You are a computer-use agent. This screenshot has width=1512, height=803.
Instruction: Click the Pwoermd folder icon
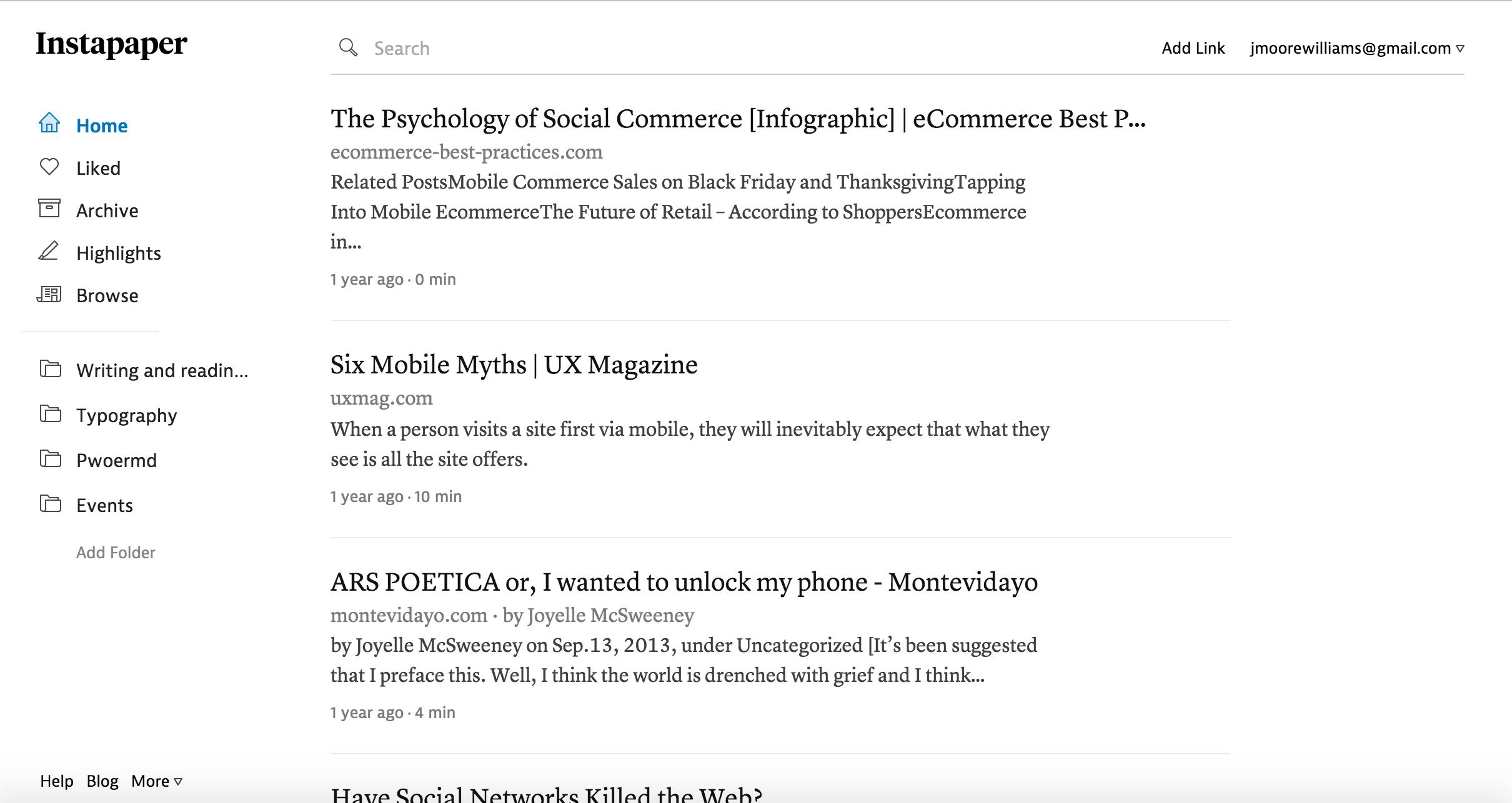(x=51, y=459)
